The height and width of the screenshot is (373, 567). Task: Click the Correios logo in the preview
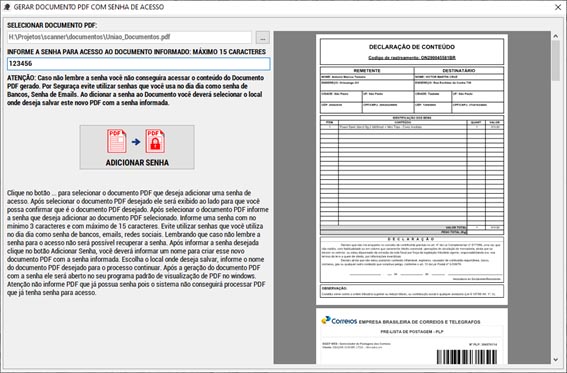339,320
